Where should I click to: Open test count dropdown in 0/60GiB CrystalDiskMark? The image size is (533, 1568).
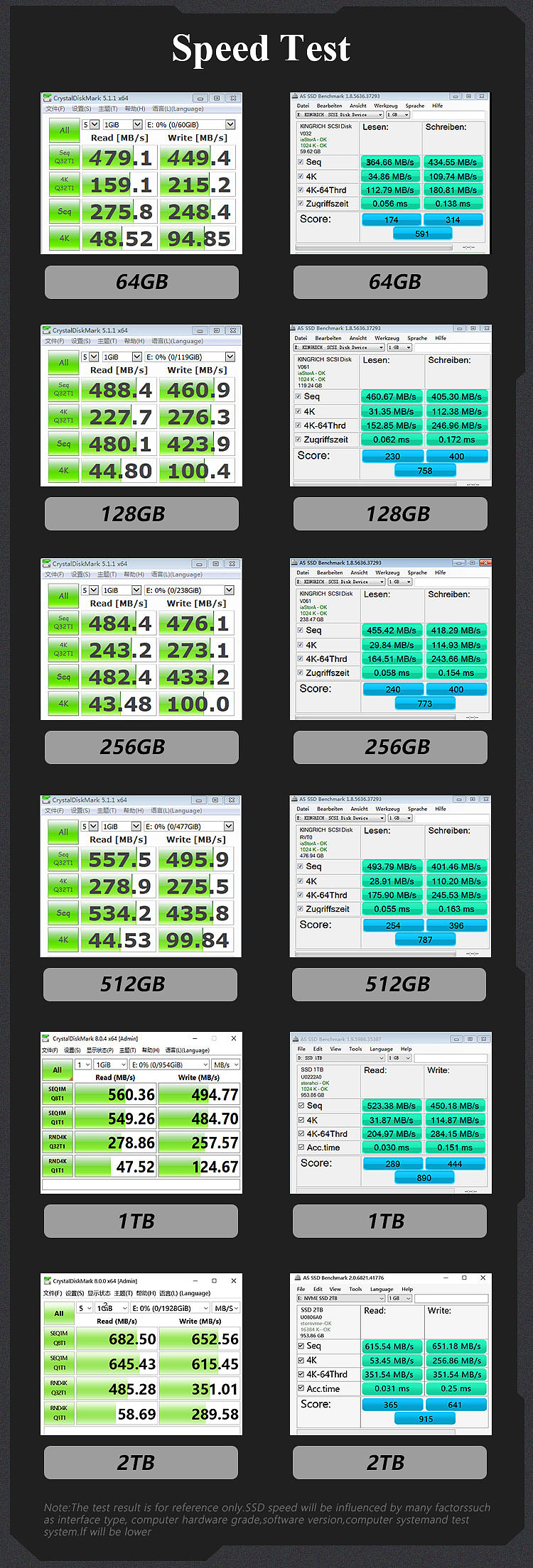coord(90,124)
